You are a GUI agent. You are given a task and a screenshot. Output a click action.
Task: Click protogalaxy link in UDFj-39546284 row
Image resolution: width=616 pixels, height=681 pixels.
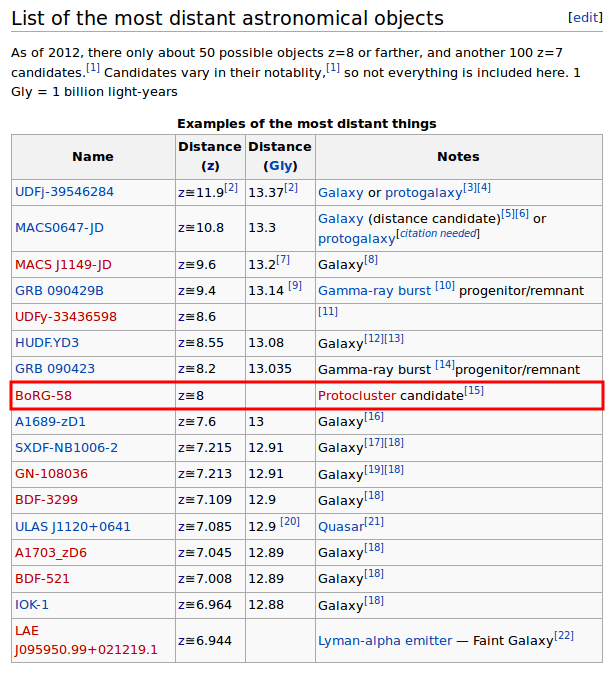pos(424,193)
